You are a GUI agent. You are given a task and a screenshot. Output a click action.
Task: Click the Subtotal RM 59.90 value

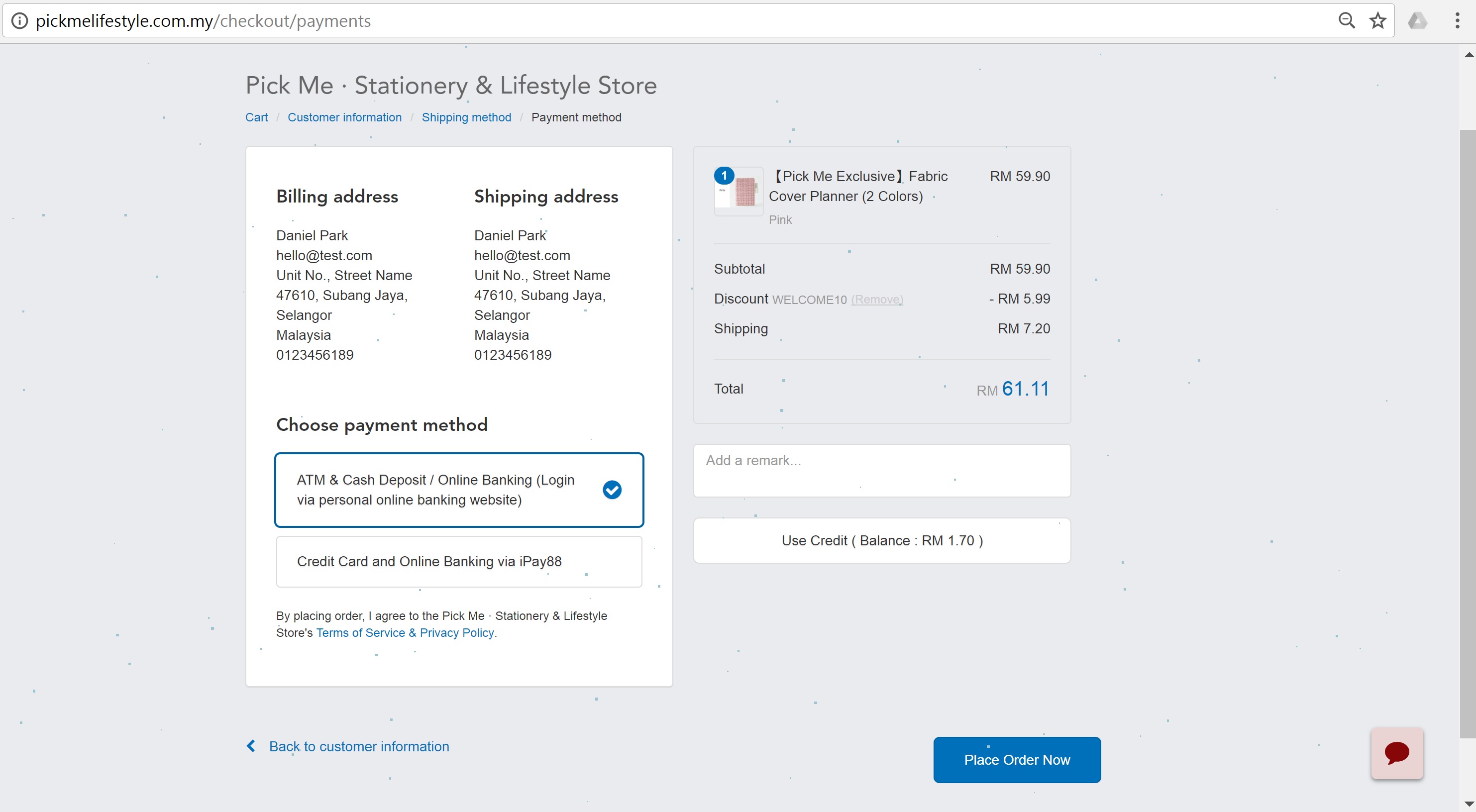[1020, 269]
